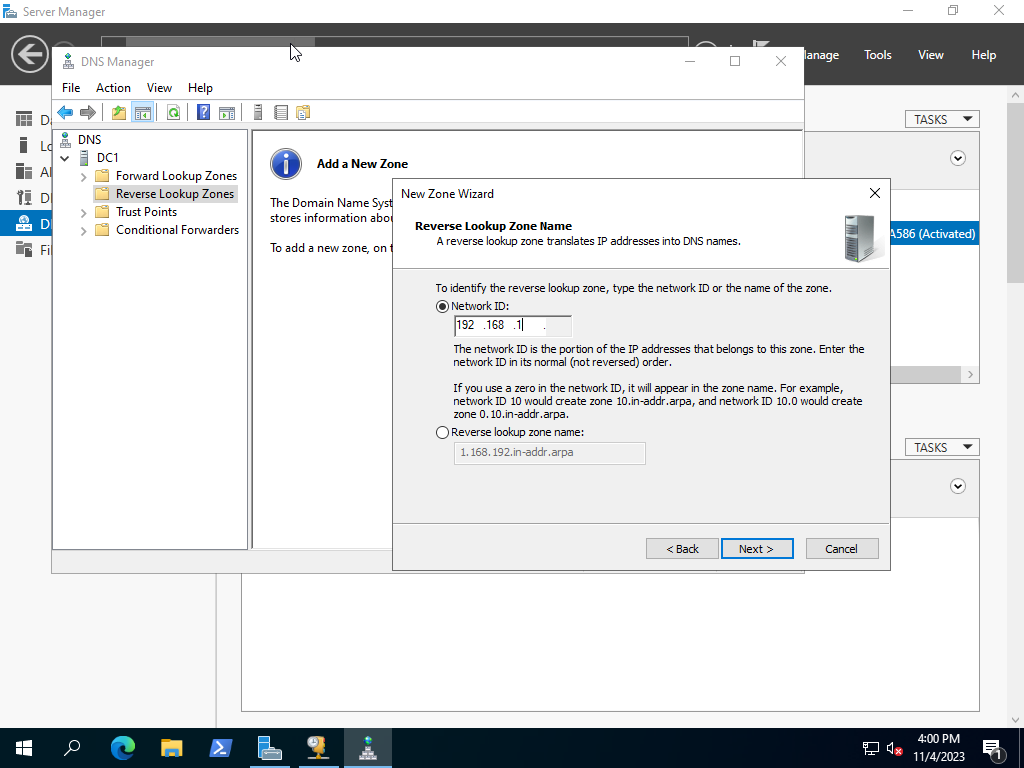Click the Up One Level folder icon
This screenshot has height=768, width=1024.
click(119, 113)
